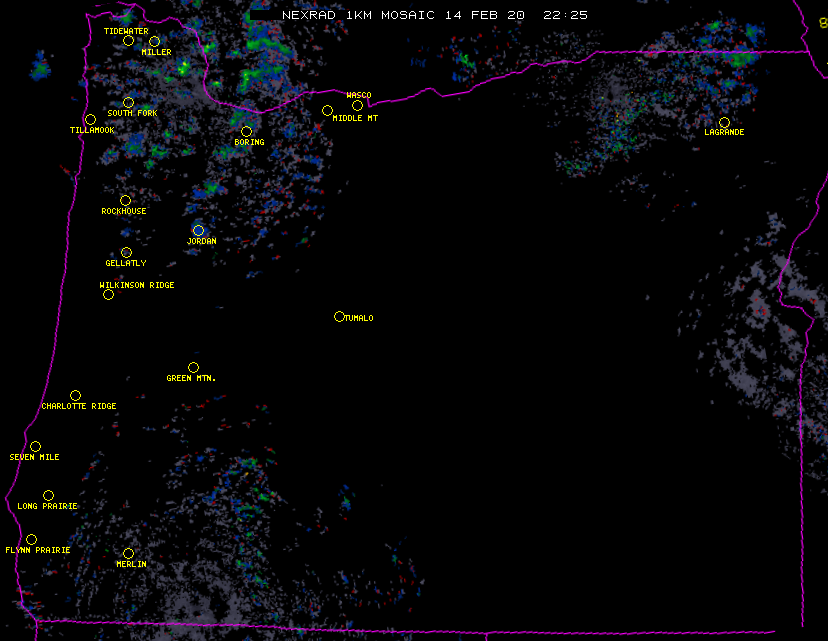This screenshot has height=641, width=828.
Task: Select the Seven Mile station marker
Action: 35,446
